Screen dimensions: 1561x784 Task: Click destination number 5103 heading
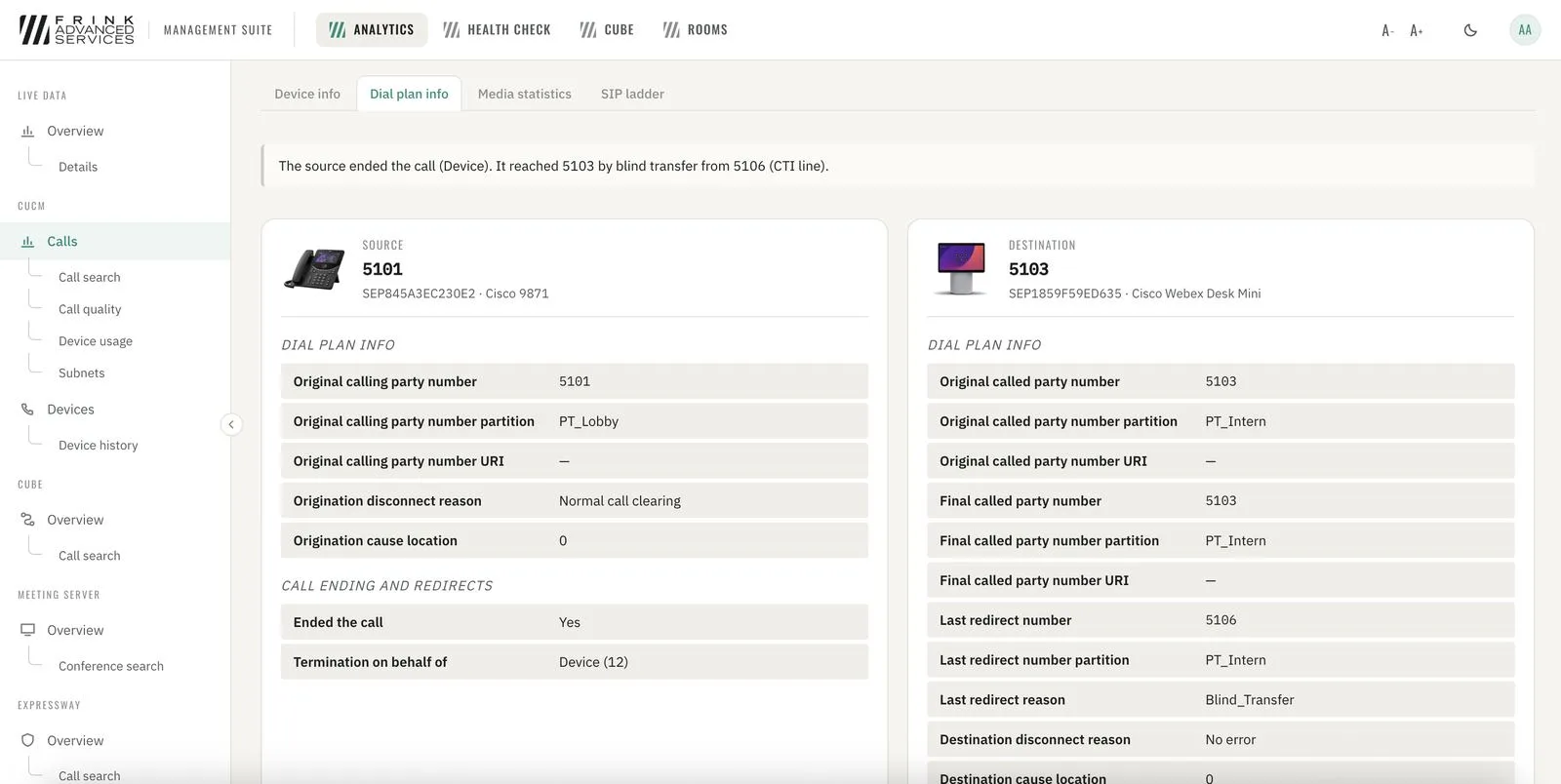pyautogui.click(x=1028, y=269)
